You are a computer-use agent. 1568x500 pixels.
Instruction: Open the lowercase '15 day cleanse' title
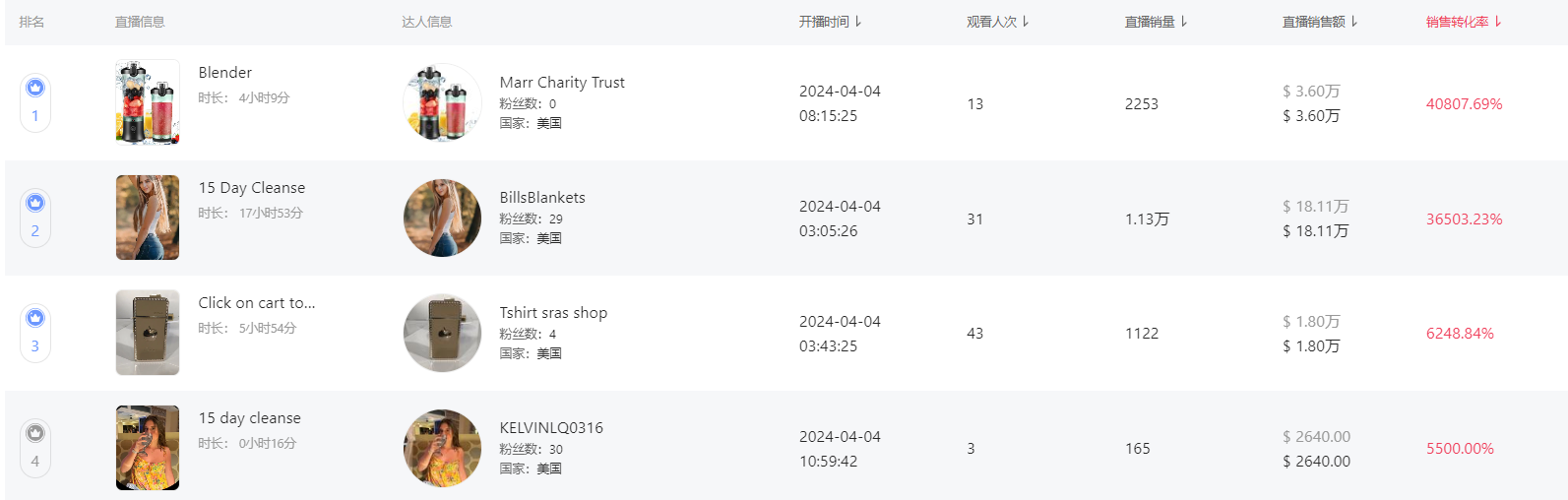[250, 418]
